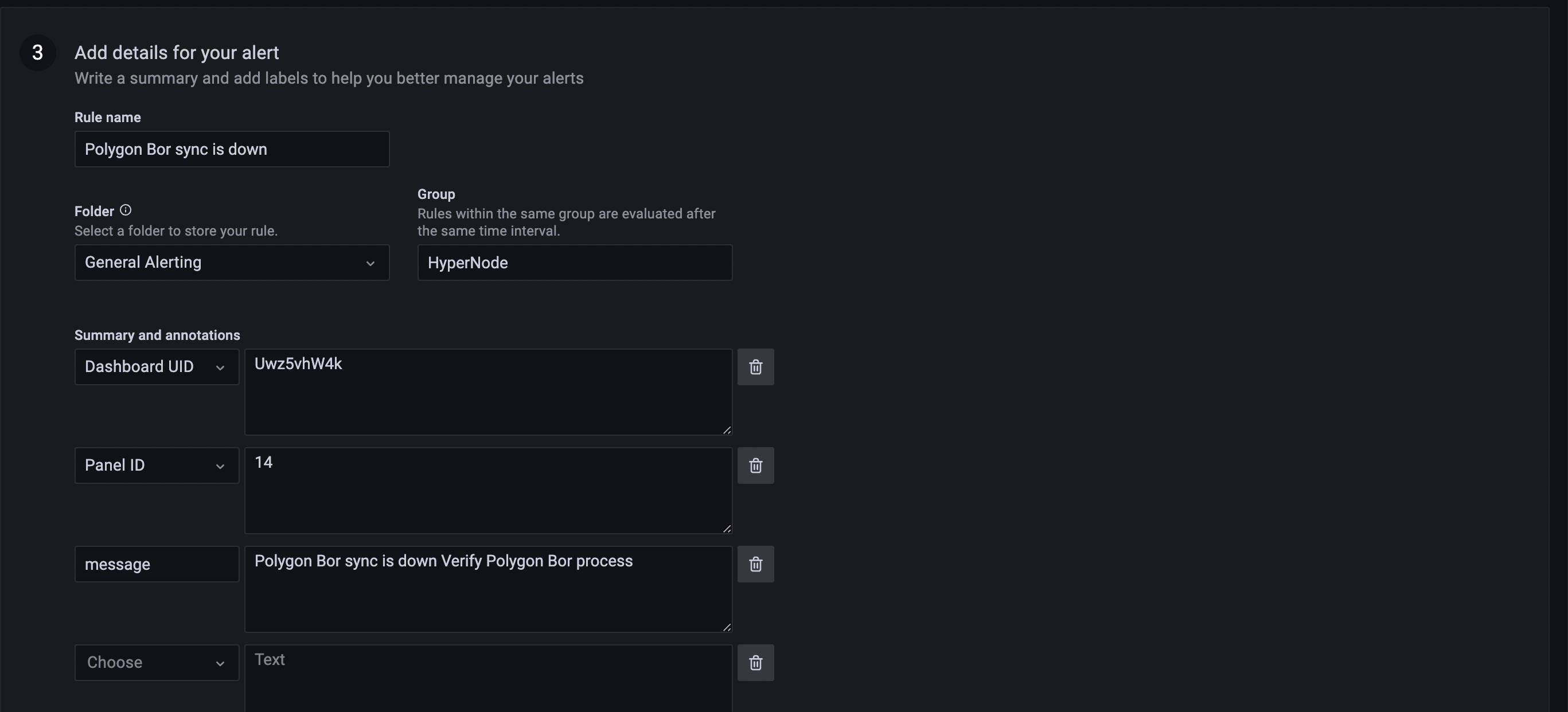This screenshot has height=712, width=1568.
Task: Click resize handle of Panel ID textarea
Action: click(x=727, y=528)
